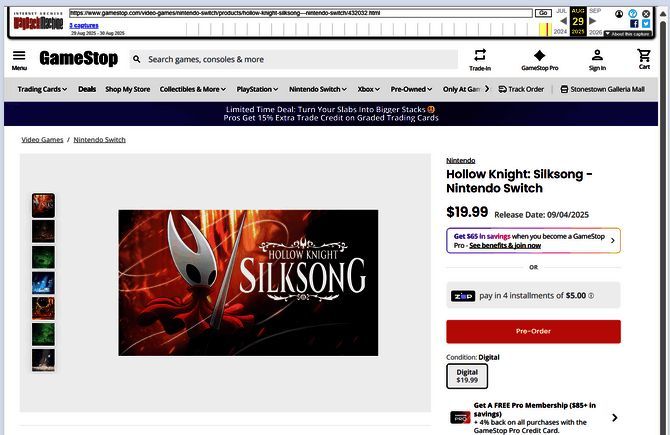Viewport: 670px width, 435px height.
Task: Select the Digital $19.99 condition option
Action: (467, 376)
